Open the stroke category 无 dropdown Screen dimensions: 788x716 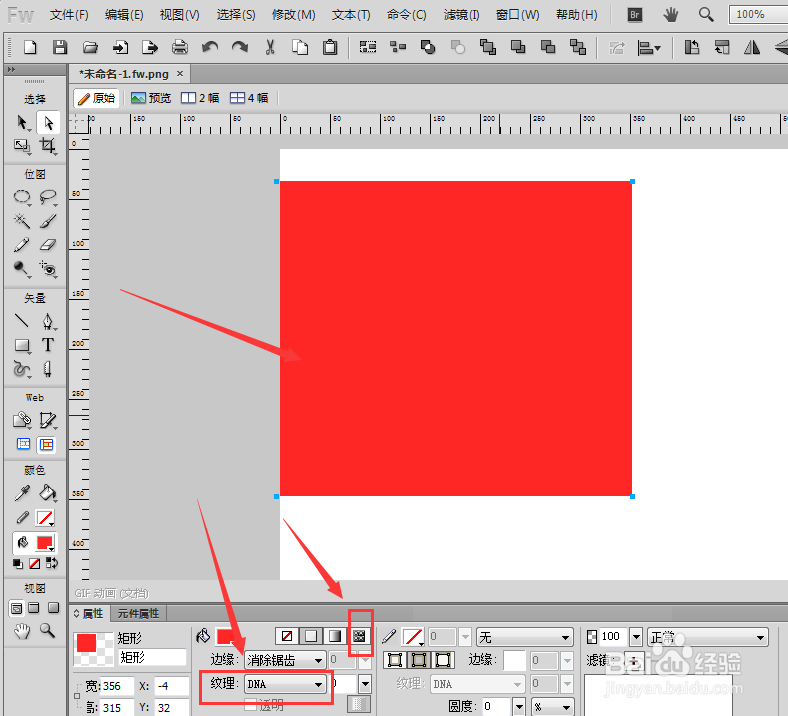(x=525, y=637)
